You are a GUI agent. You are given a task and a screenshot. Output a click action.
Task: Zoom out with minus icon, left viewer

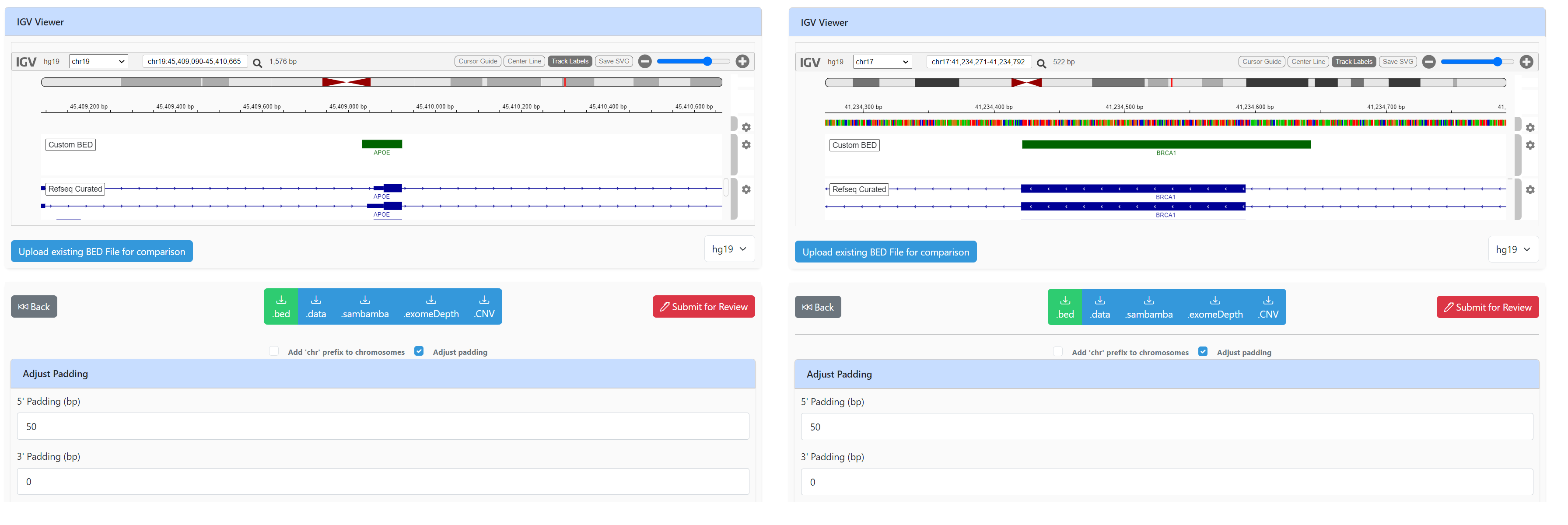(645, 62)
